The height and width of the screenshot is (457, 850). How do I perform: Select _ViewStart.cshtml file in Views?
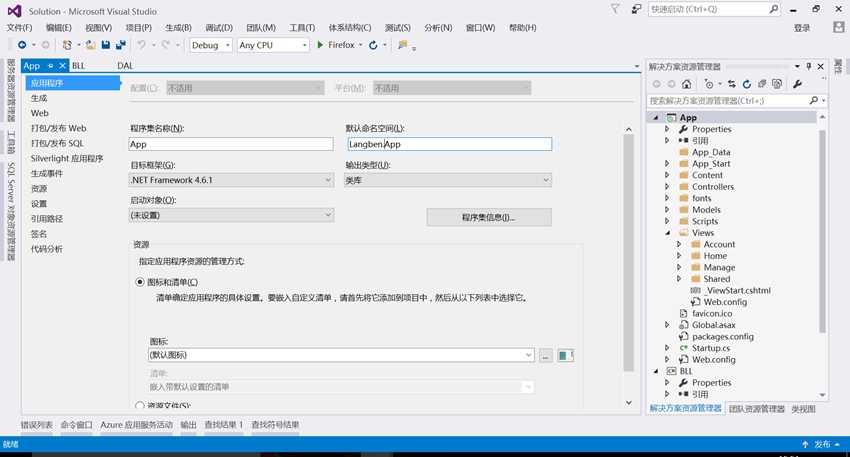[738, 291]
